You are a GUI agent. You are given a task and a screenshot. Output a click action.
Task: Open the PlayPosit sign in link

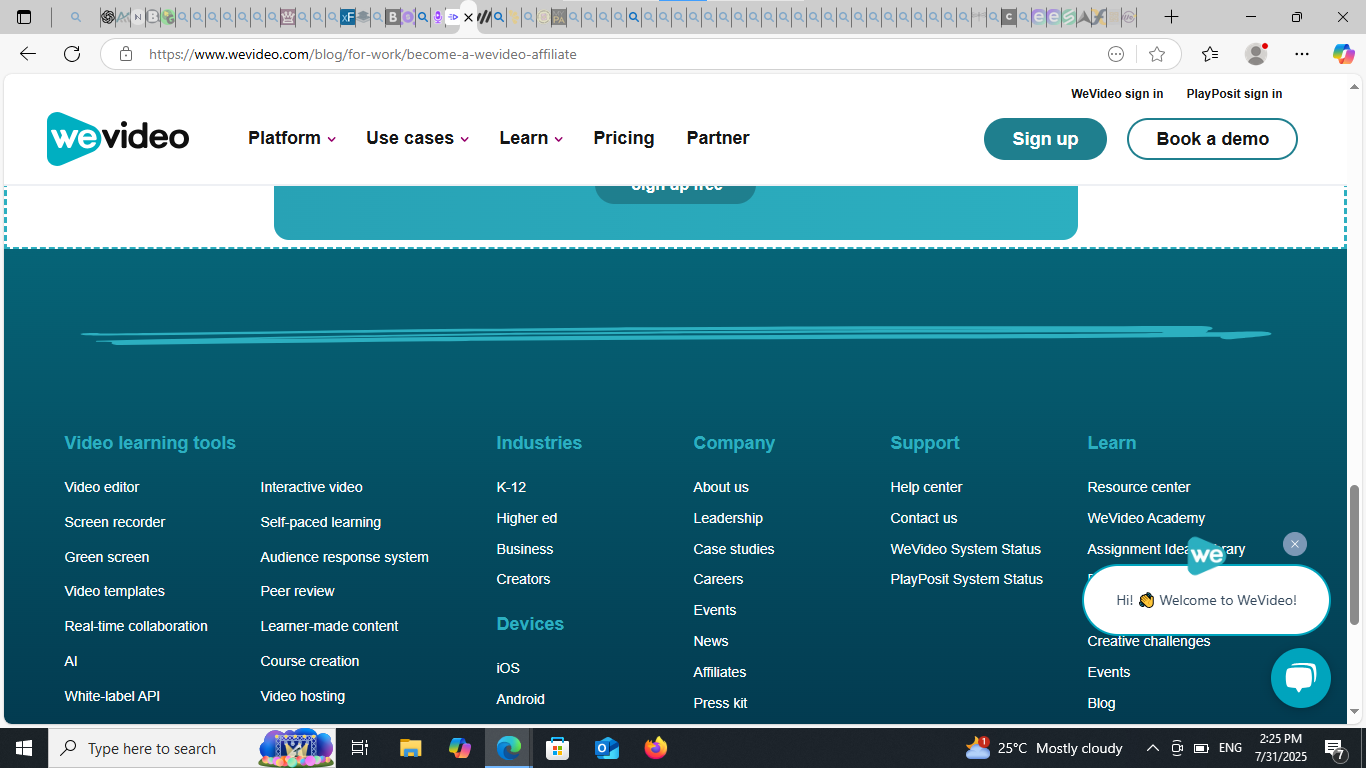(1234, 94)
